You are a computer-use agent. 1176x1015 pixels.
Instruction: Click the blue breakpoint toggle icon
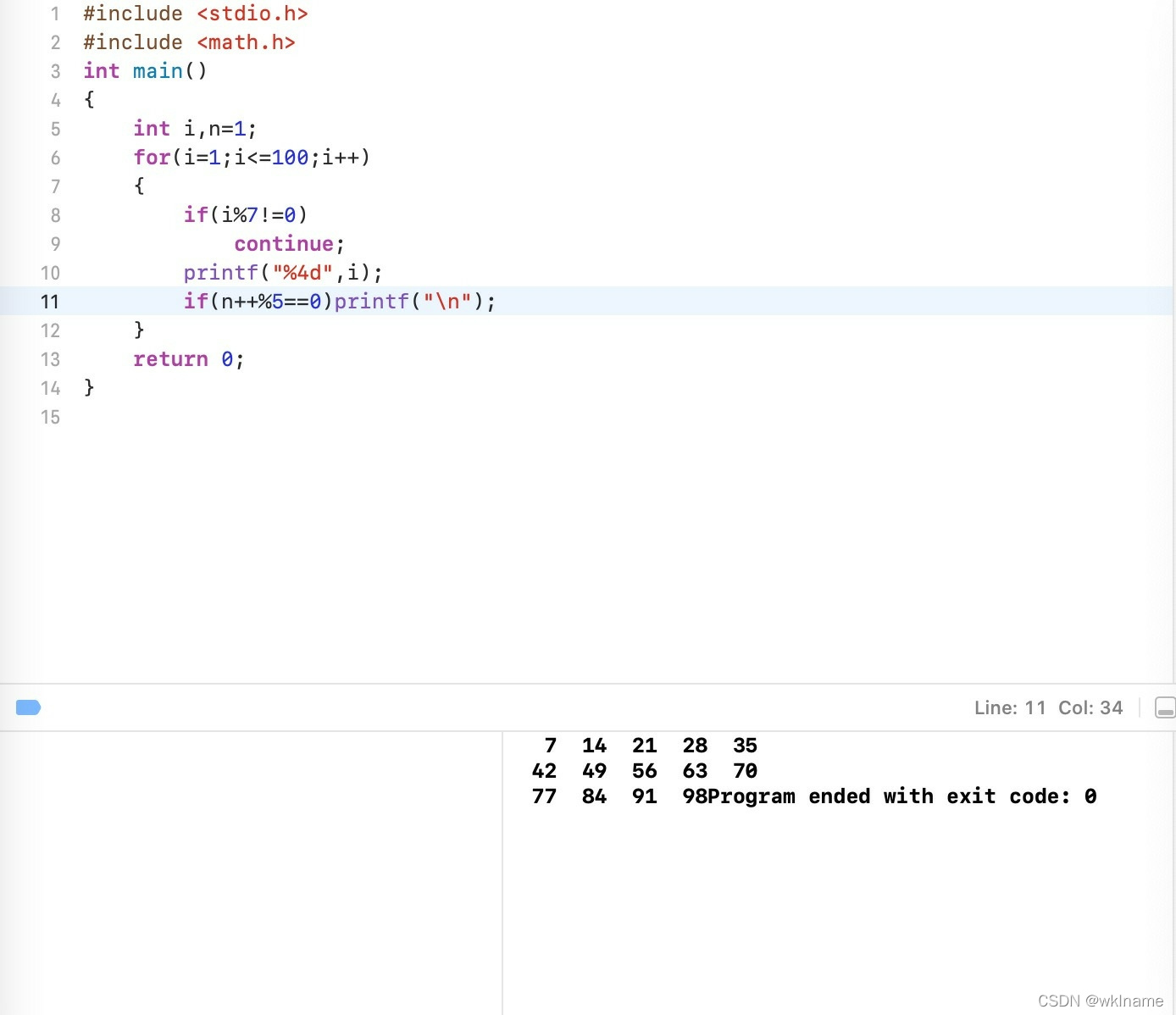pyautogui.click(x=28, y=707)
